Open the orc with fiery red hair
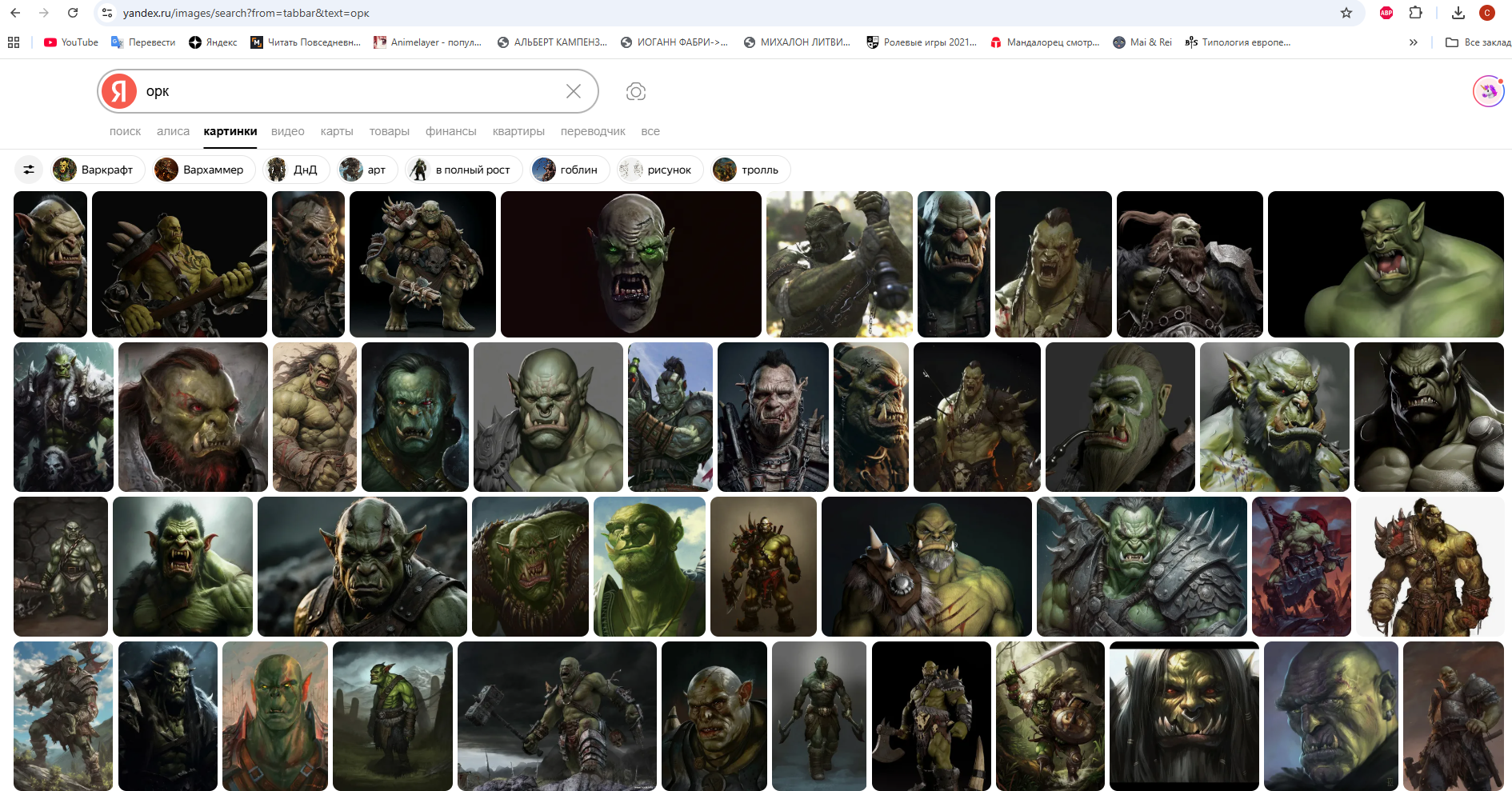 [193, 417]
